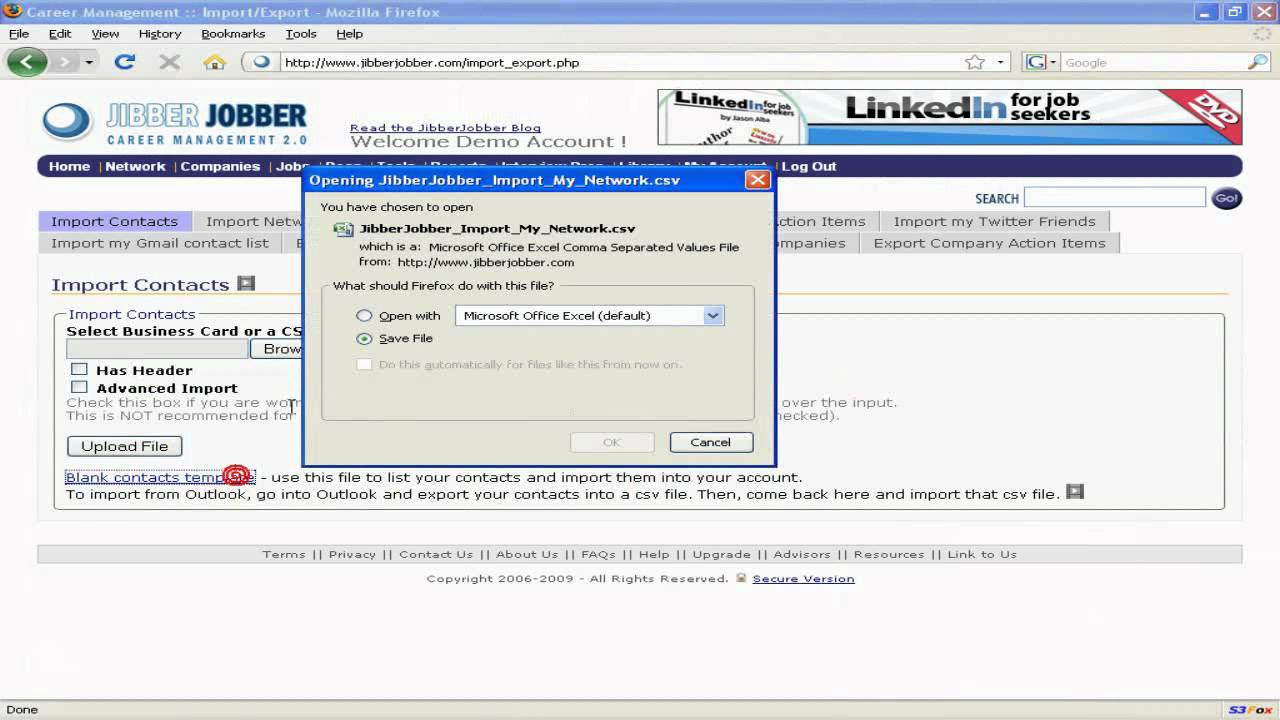Screen dimensions: 1280x720
Task: Click the LinkedIn for job seekers banner
Action: point(949,117)
